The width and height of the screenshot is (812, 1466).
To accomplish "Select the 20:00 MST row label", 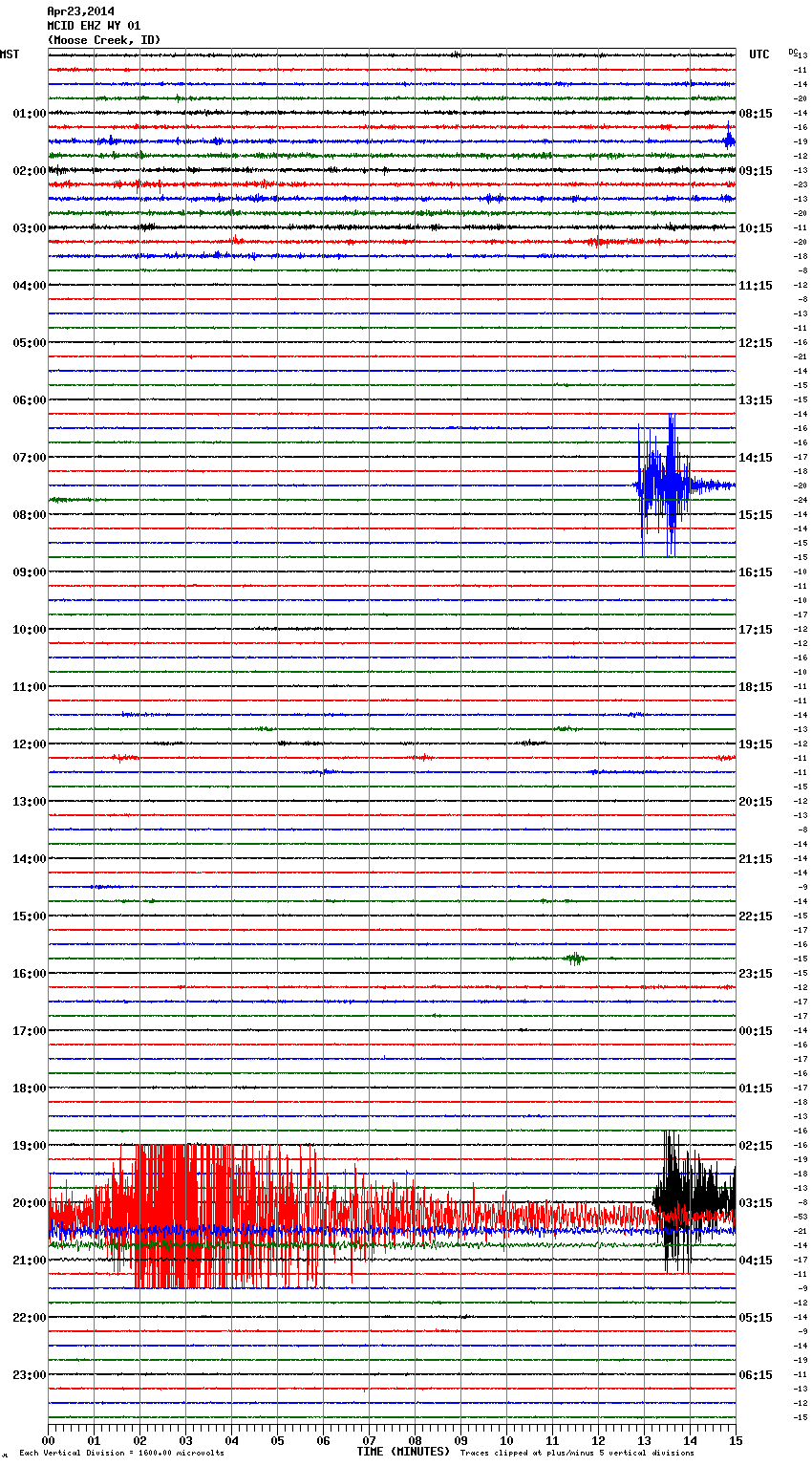I will tap(30, 1203).
